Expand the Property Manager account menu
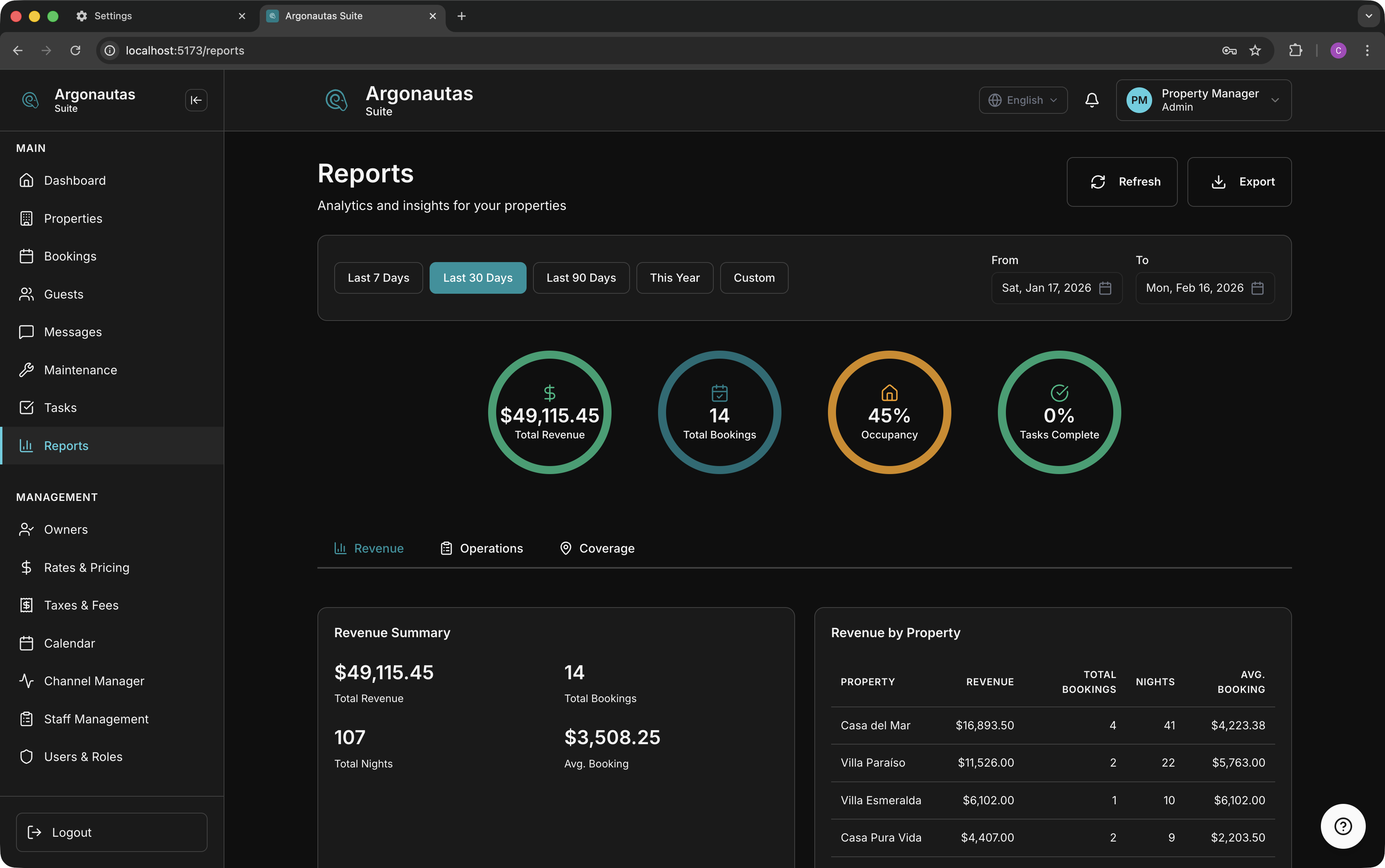The image size is (1385, 868). [x=1203, y=101]
